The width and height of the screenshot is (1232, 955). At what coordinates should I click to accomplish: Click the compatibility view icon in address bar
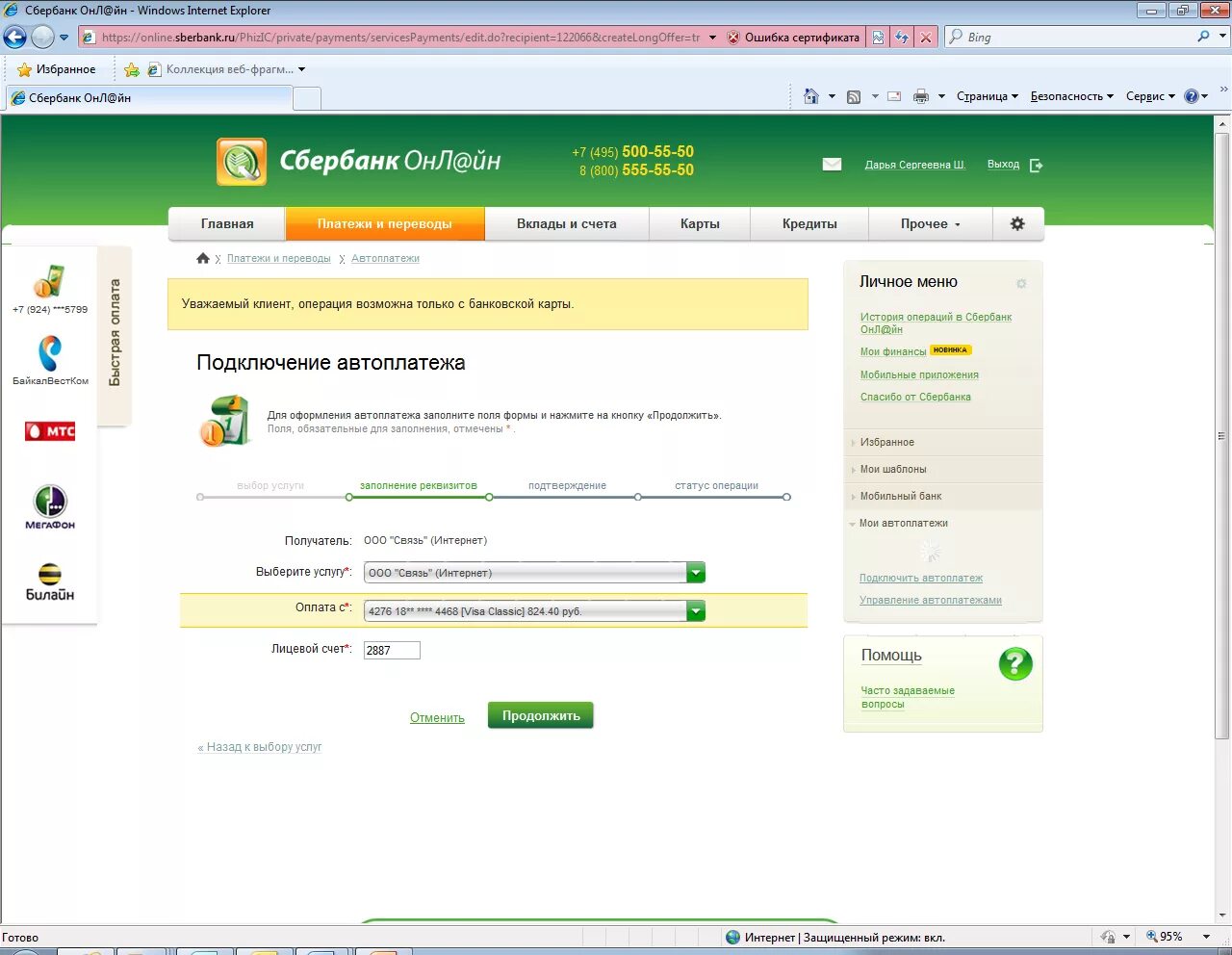point(878,37)
